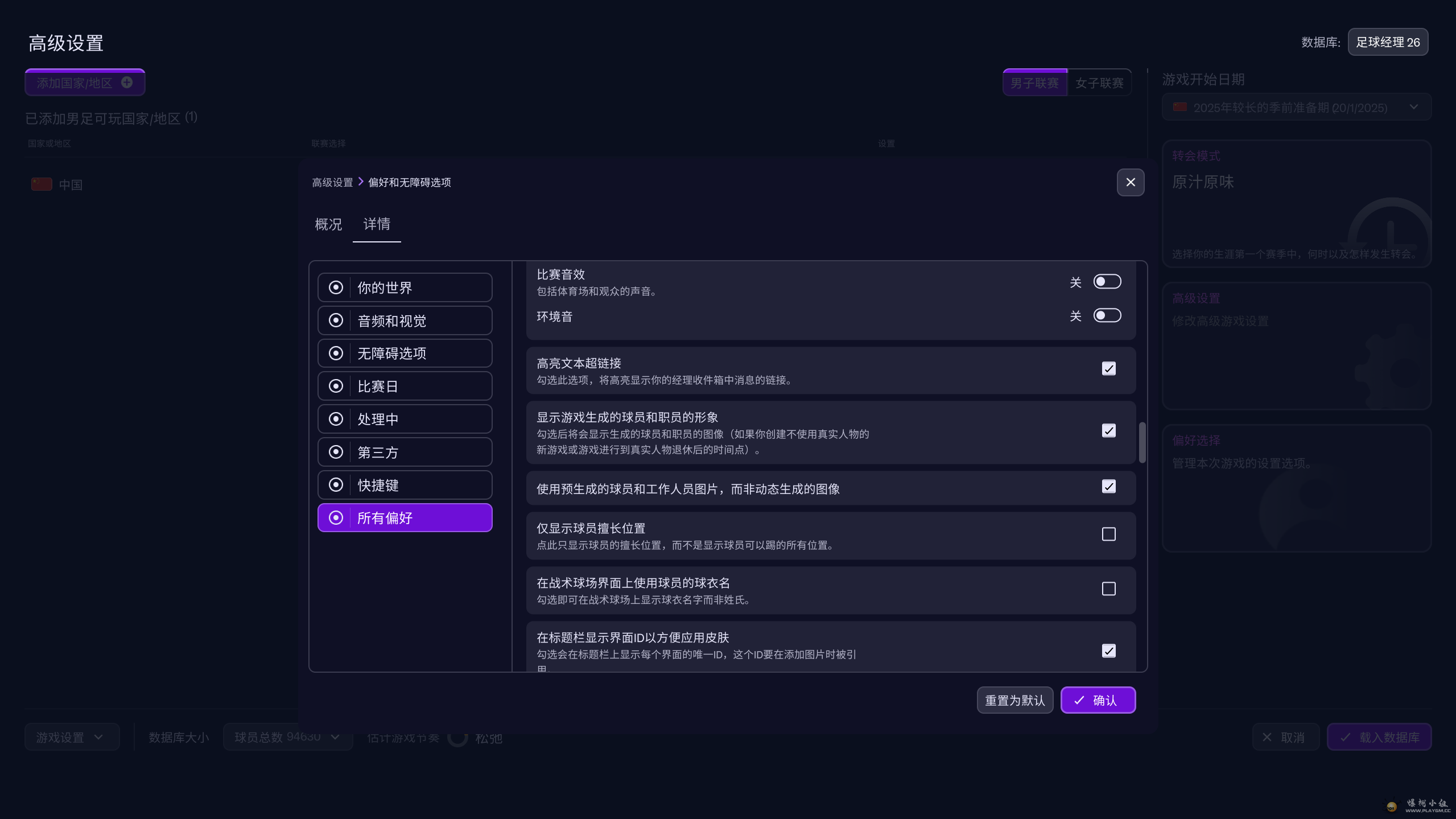The height and width of the screenshot is (819, 1456).
Task: Open 球员总数 database size dropdown
Action: click(287, 737)
